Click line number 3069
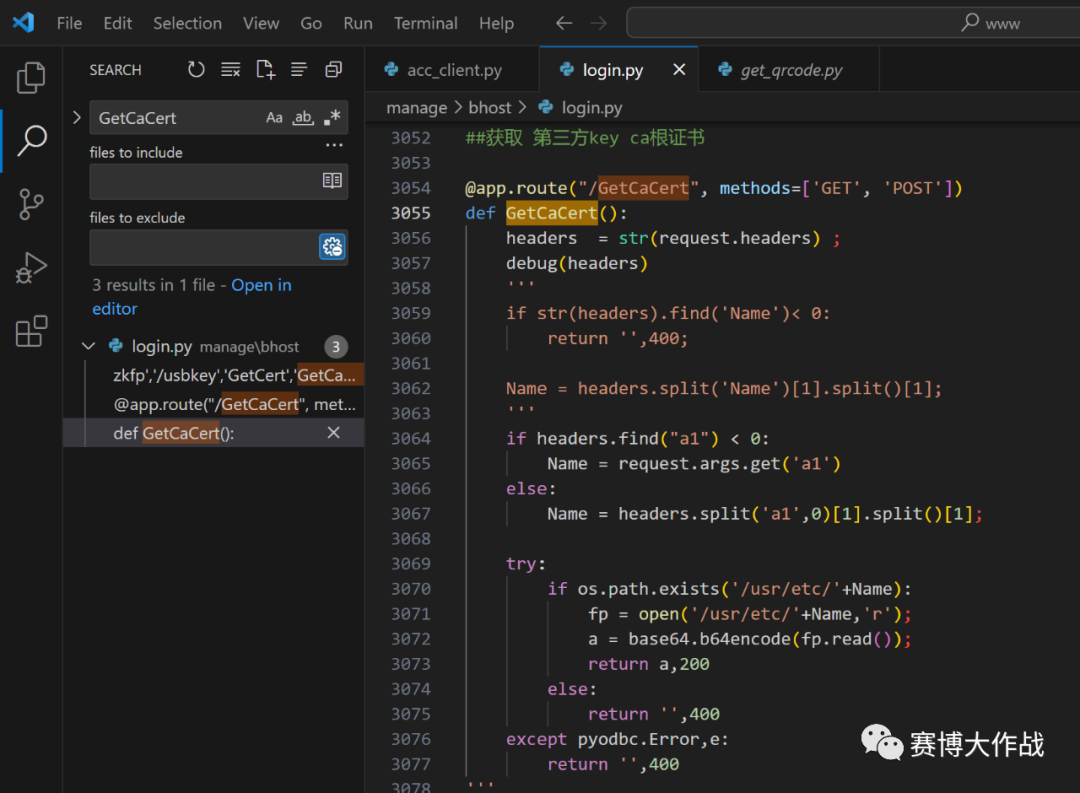 [x=411, y=564]
